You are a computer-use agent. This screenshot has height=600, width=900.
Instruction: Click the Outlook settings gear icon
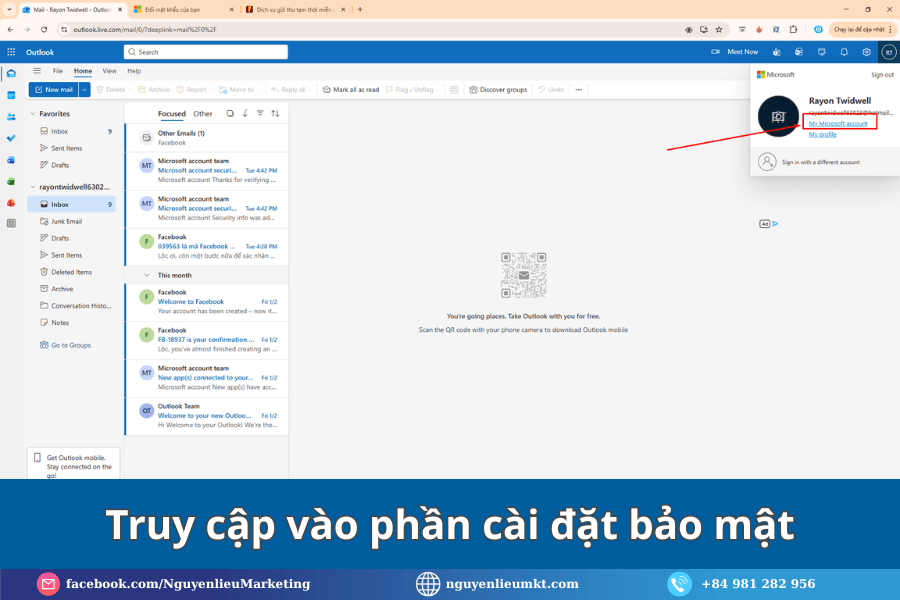[x=867, y=52]
